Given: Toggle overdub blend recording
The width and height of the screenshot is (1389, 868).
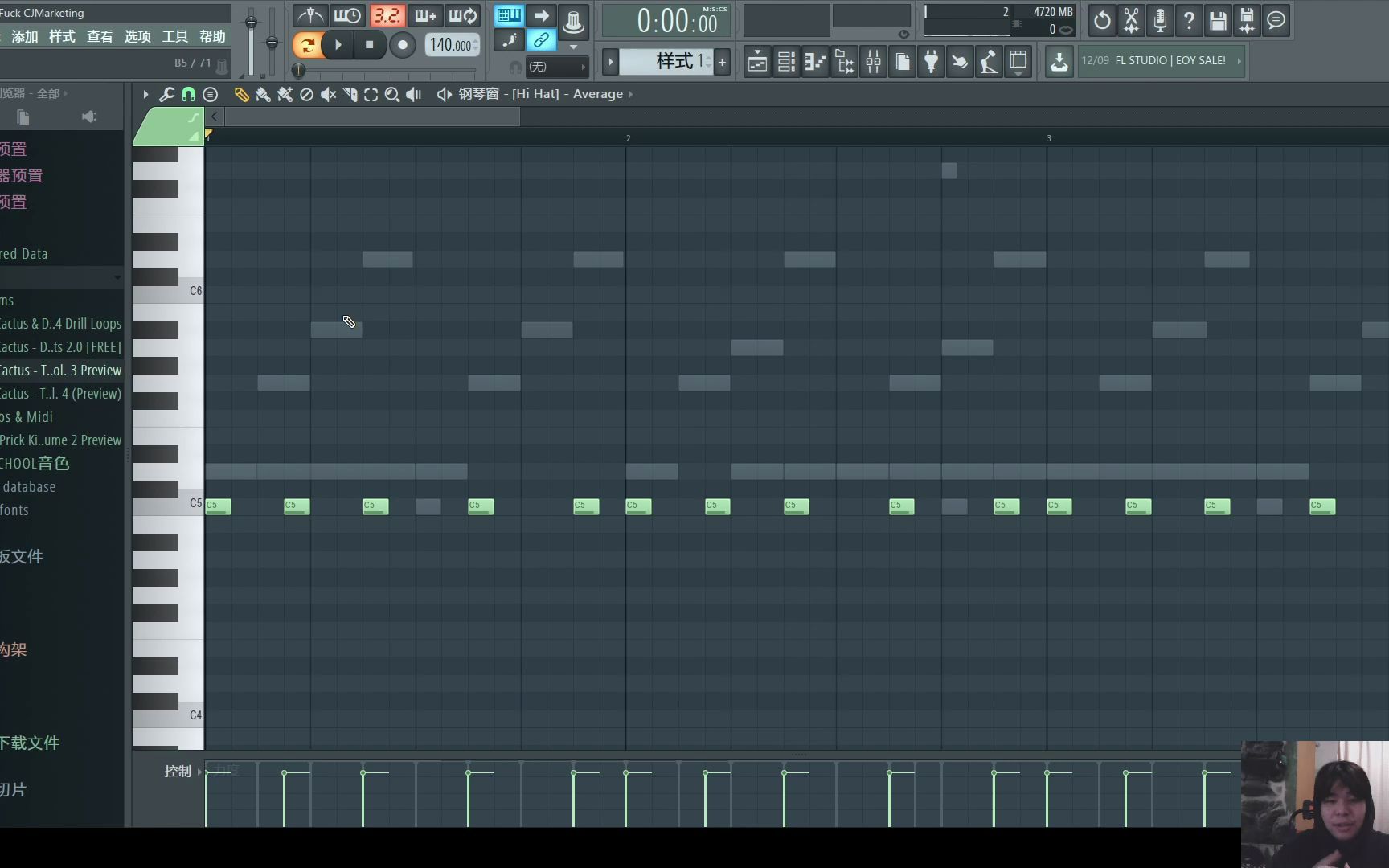Looking at the screenshot, I should click(x=425, y=15).
